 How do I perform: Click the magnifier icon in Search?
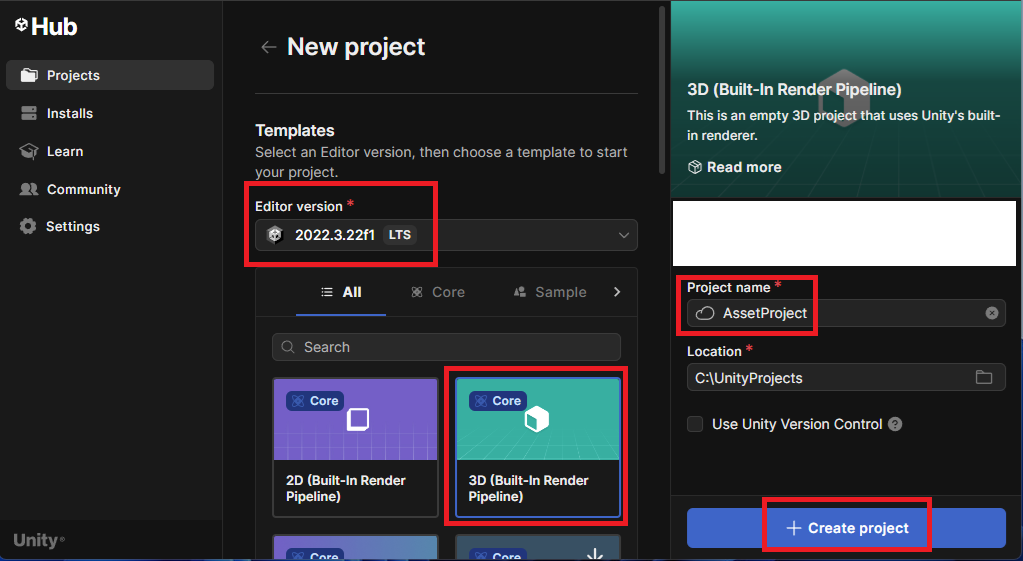click(x=288, y=347)
